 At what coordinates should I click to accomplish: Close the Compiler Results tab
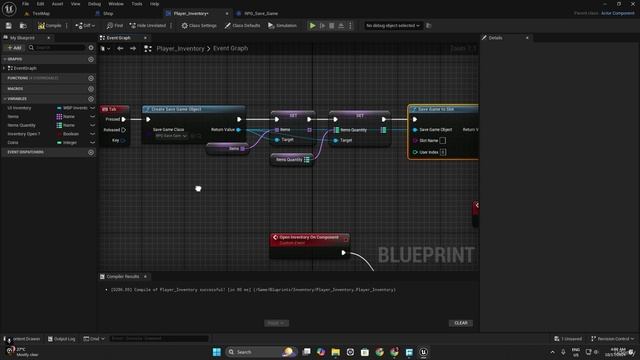point(145,276)
